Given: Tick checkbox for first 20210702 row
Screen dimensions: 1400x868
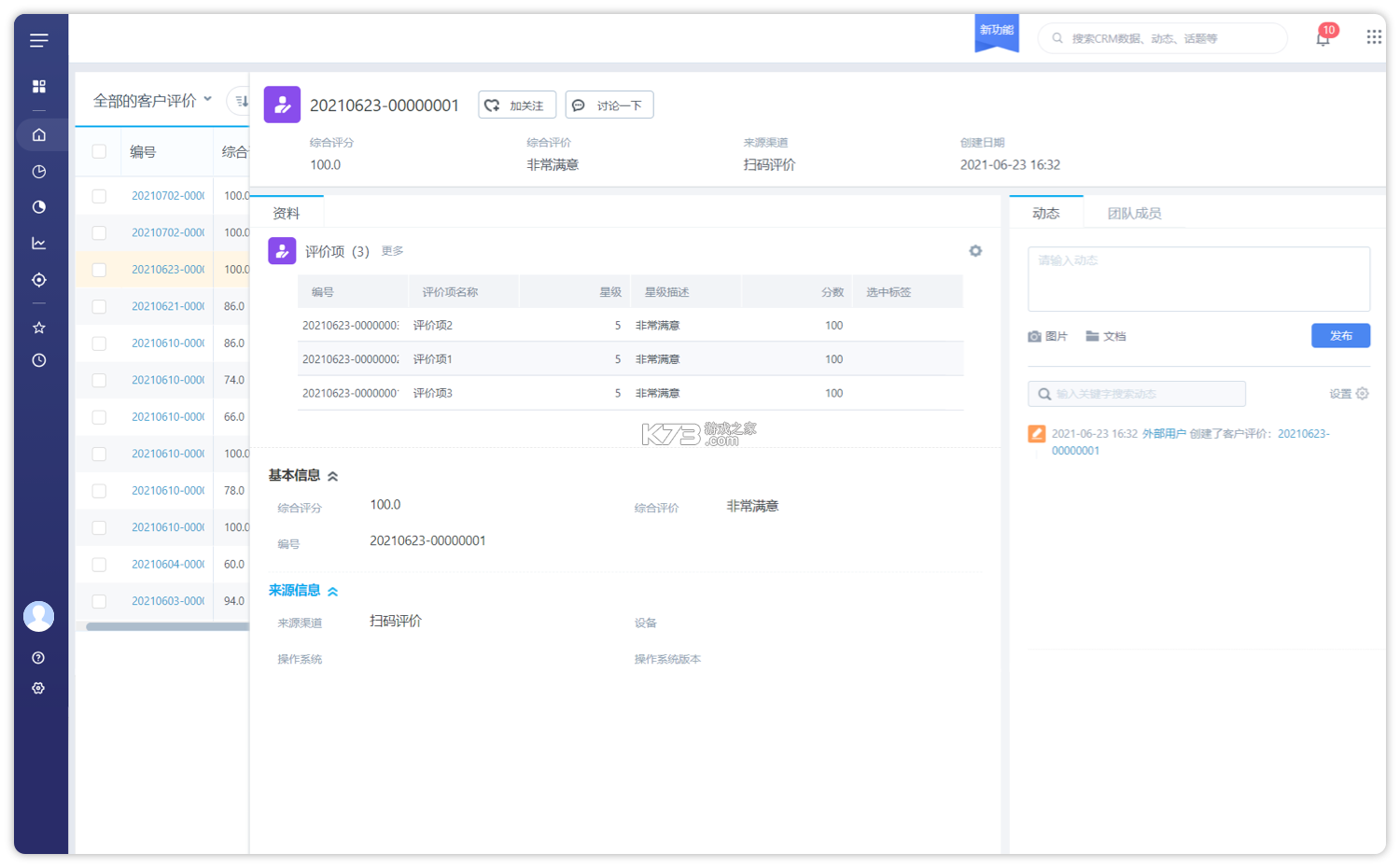Looking at the screenshot, I should [99, 196].
